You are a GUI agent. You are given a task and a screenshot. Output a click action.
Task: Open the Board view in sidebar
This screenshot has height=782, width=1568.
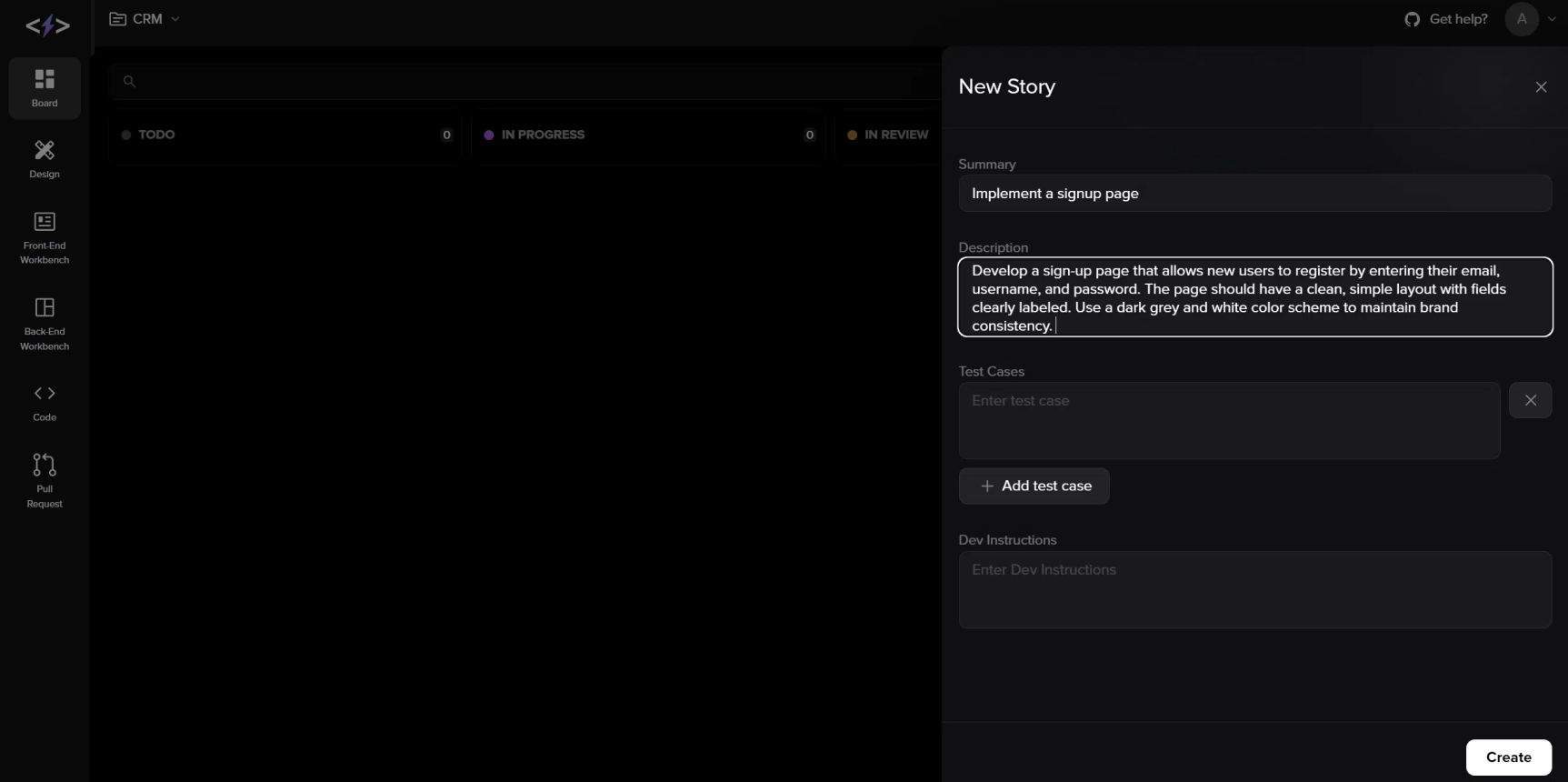click(x=45, y=88)
